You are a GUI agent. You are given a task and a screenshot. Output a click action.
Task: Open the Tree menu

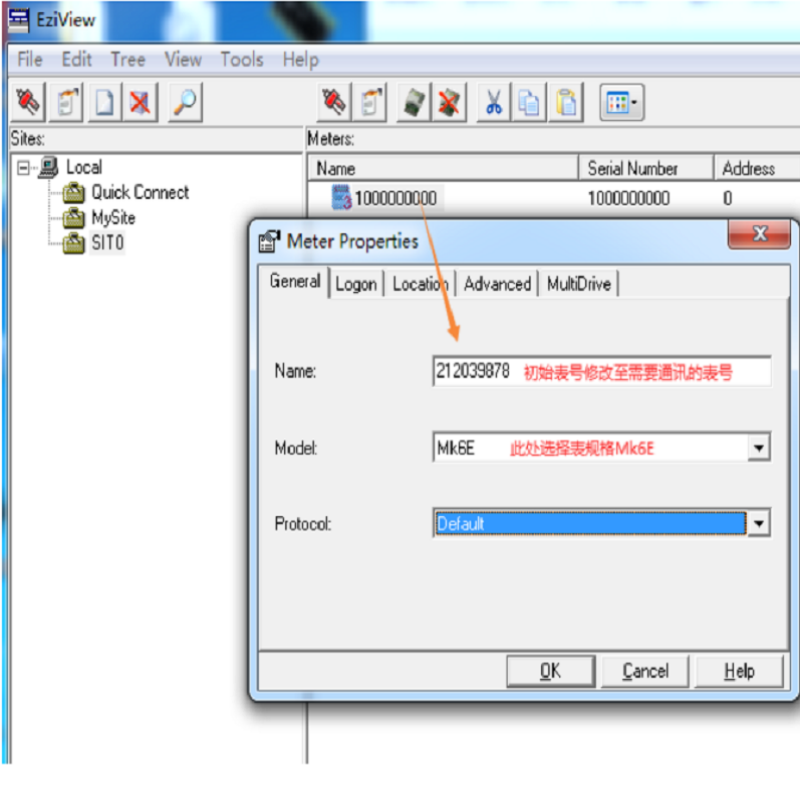(x=128, y=60)
